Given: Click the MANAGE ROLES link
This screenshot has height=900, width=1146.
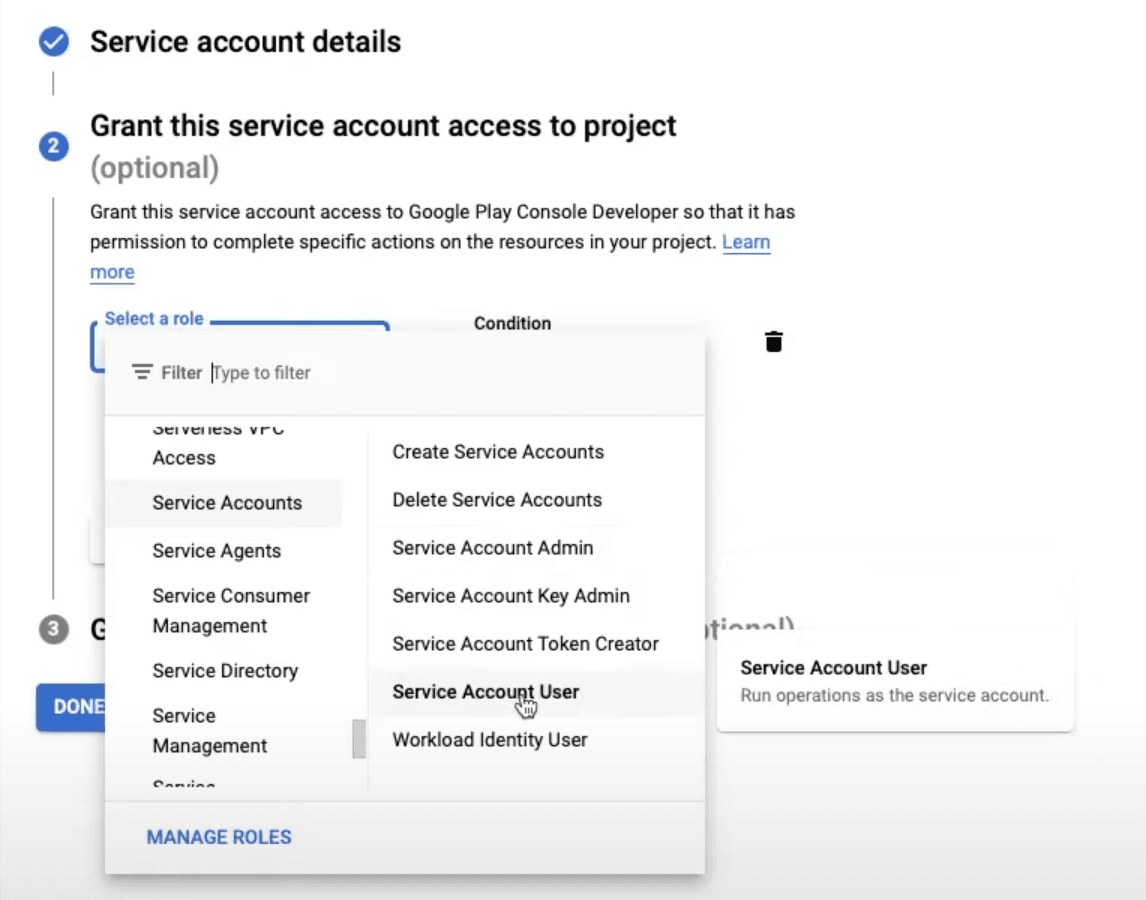Looking at the screenshot, I should [x=218, y=837].
